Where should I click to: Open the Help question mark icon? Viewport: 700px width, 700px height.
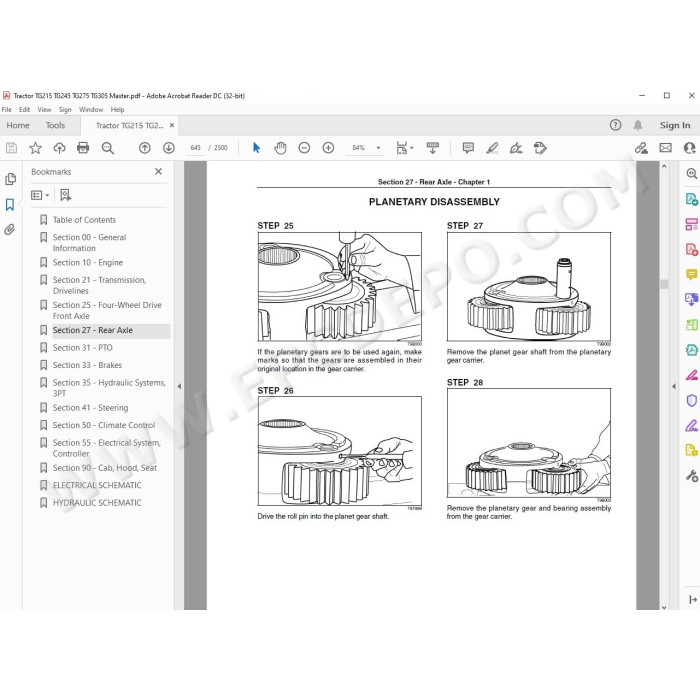615,125
